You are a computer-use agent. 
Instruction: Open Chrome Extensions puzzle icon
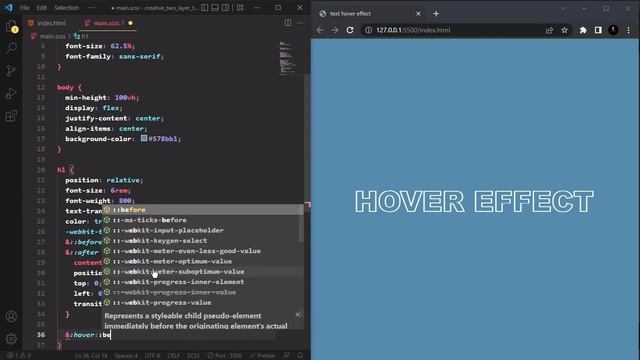[x=583, y=30]
